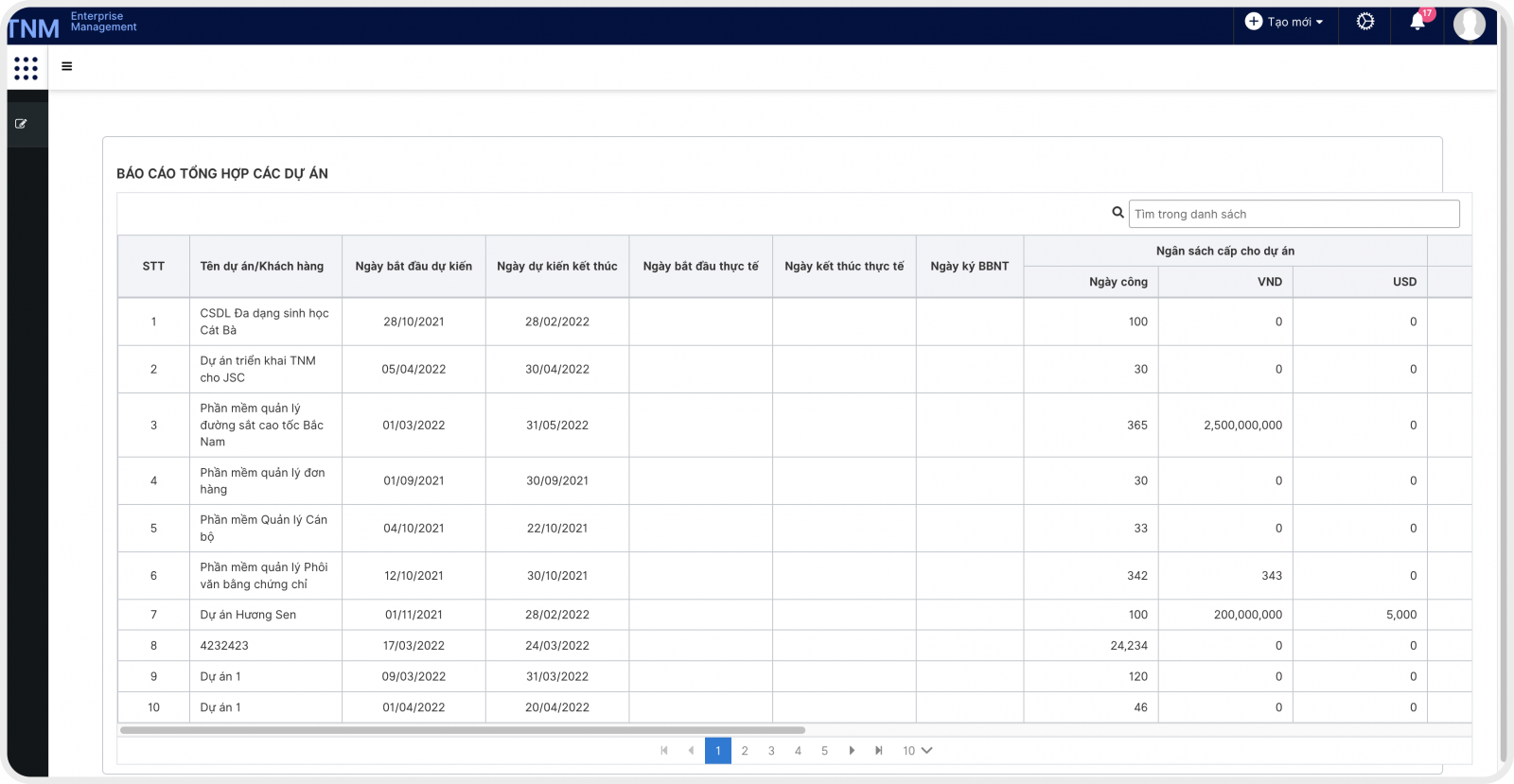Click the Ngày công column header
Screen dimensions: 1514x784
1091,282
